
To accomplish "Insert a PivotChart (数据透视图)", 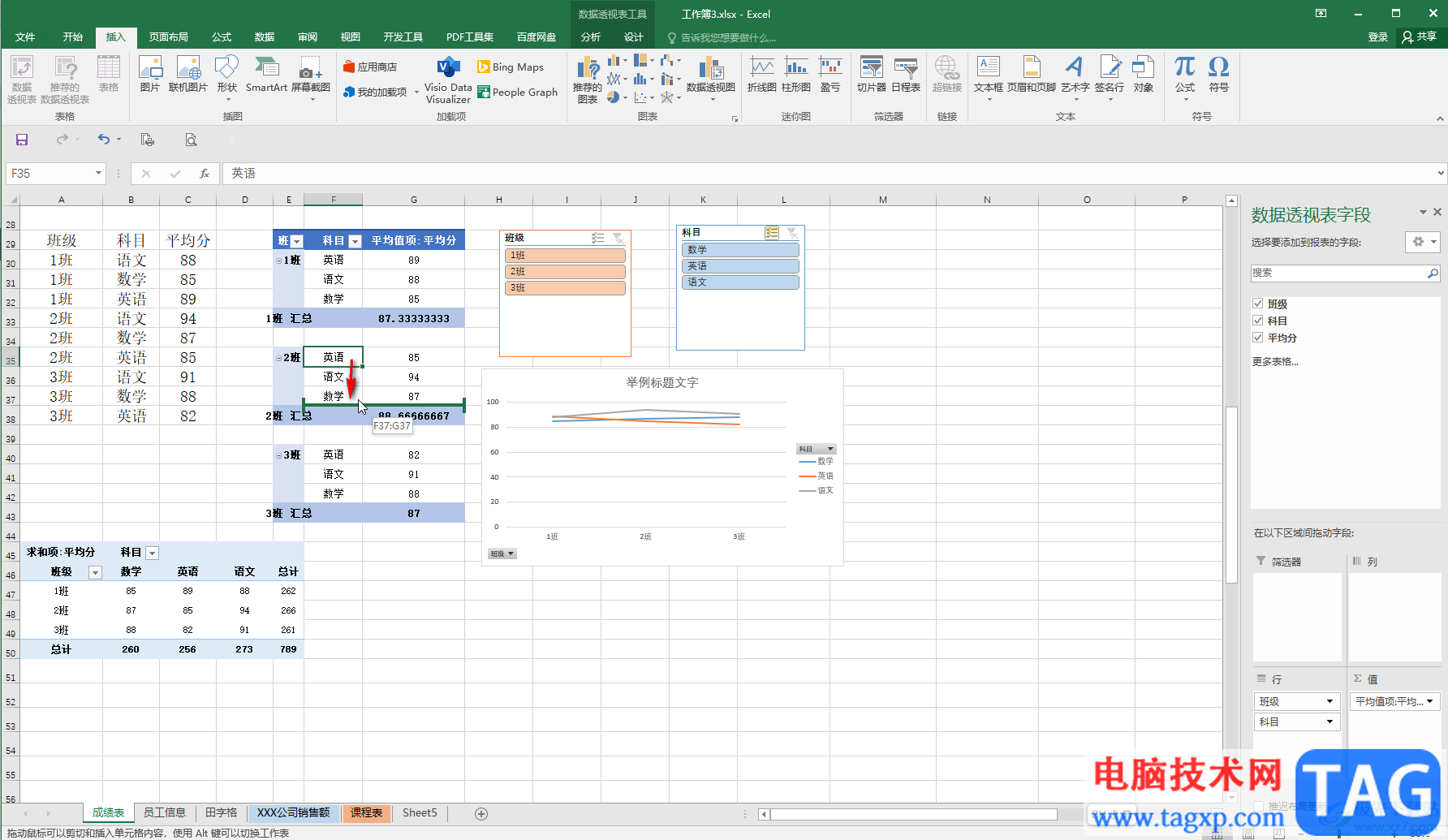I will coord(711,78).
